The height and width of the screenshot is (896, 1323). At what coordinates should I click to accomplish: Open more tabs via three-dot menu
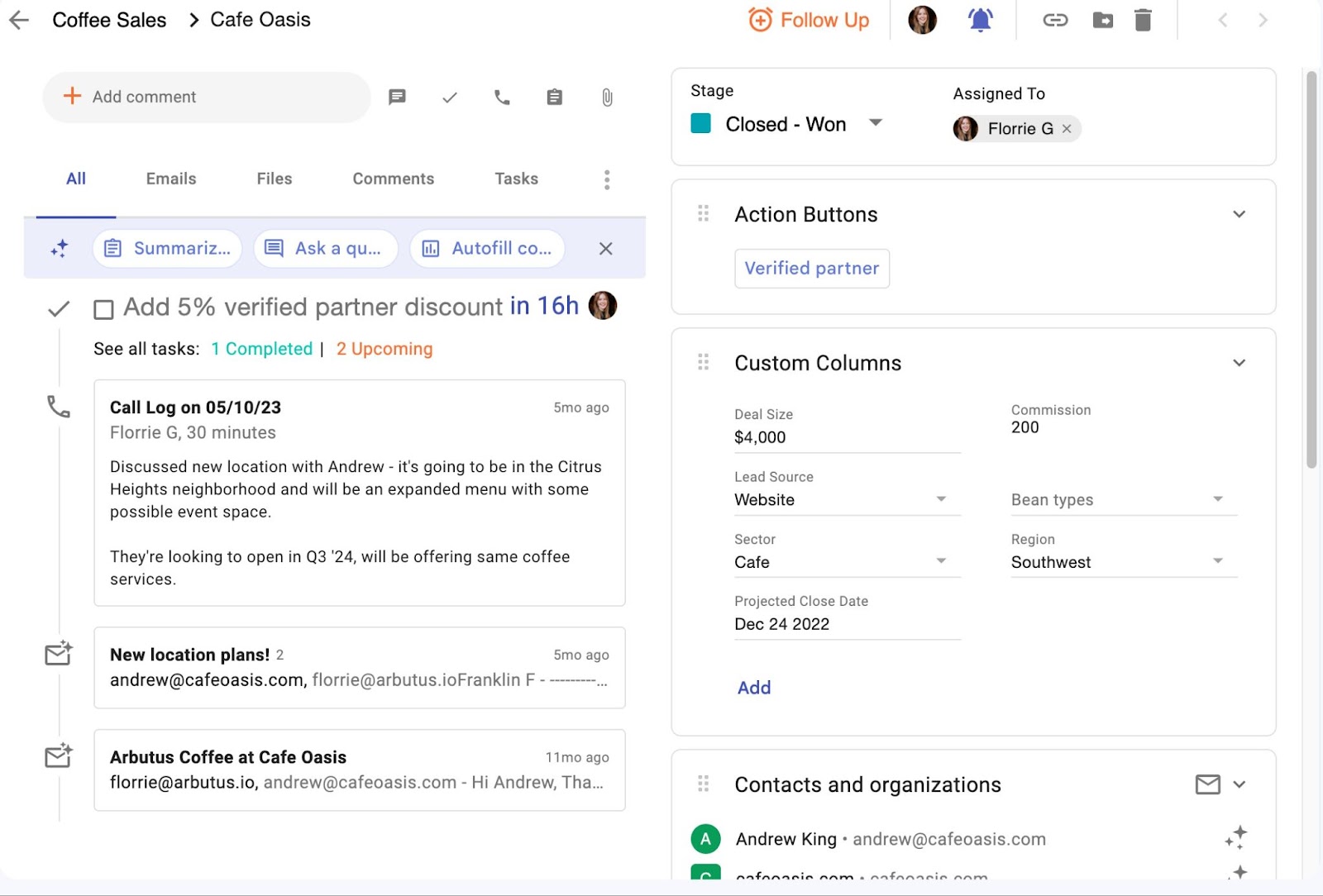pyautogui.click(x=607, y=179)
